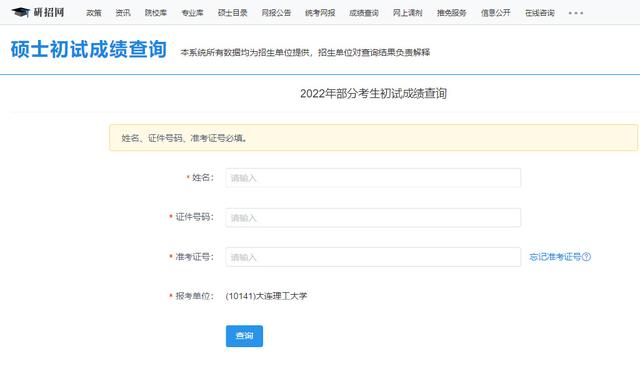Viewport: 640px width, 374px height.
Task: Select 统考网报 in the top navigation
Action: pyautogui.click(x=320, y=13)
